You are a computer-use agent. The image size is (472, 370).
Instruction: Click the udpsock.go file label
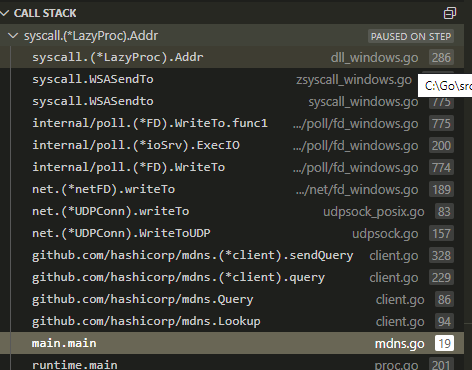coord(385,234)
